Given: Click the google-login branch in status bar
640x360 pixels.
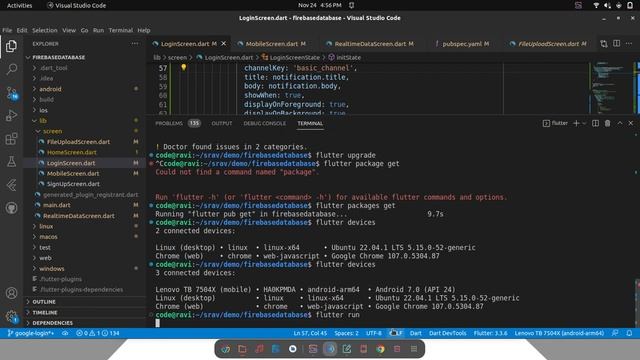Looking at the screenshot, I should [31, 333].
